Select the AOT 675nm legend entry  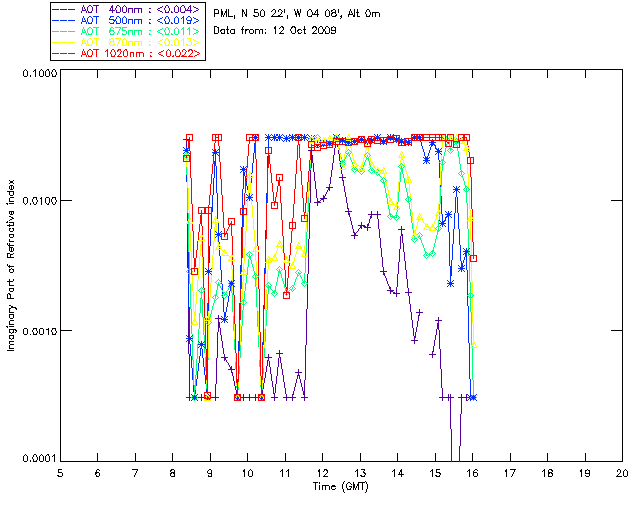tap(127, 31)
